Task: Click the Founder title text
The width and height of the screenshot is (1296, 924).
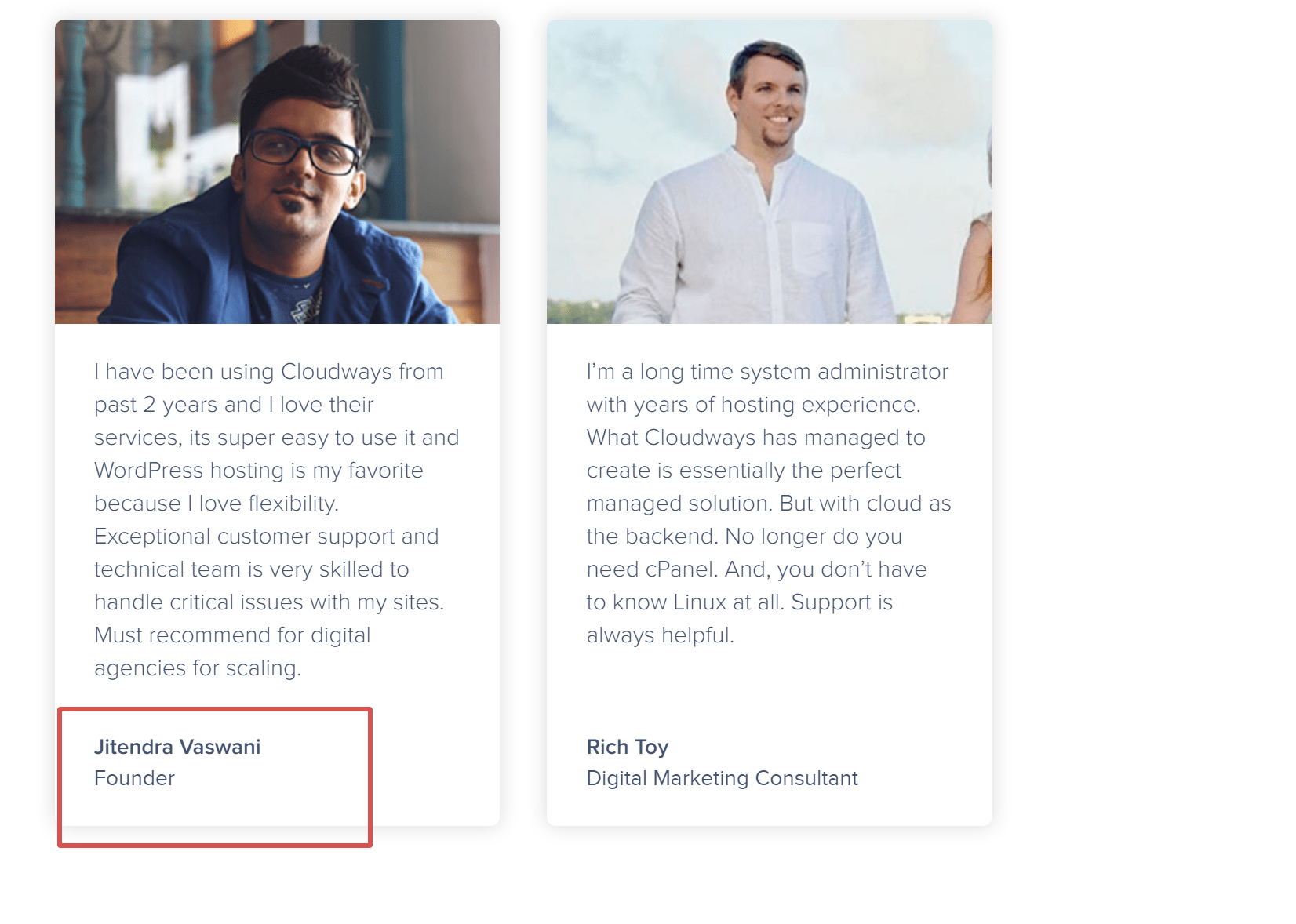Action: pos(134,778)
